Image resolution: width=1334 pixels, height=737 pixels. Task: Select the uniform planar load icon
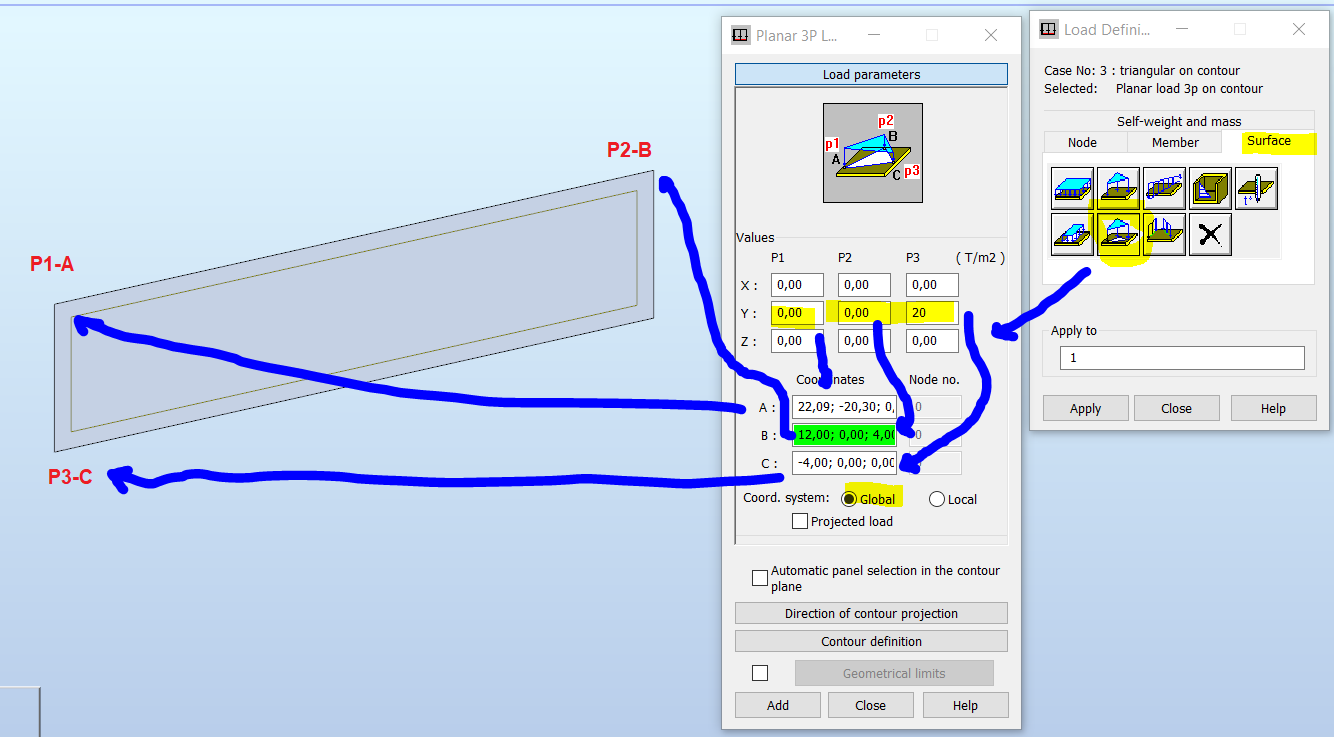tap(1072, 188)
